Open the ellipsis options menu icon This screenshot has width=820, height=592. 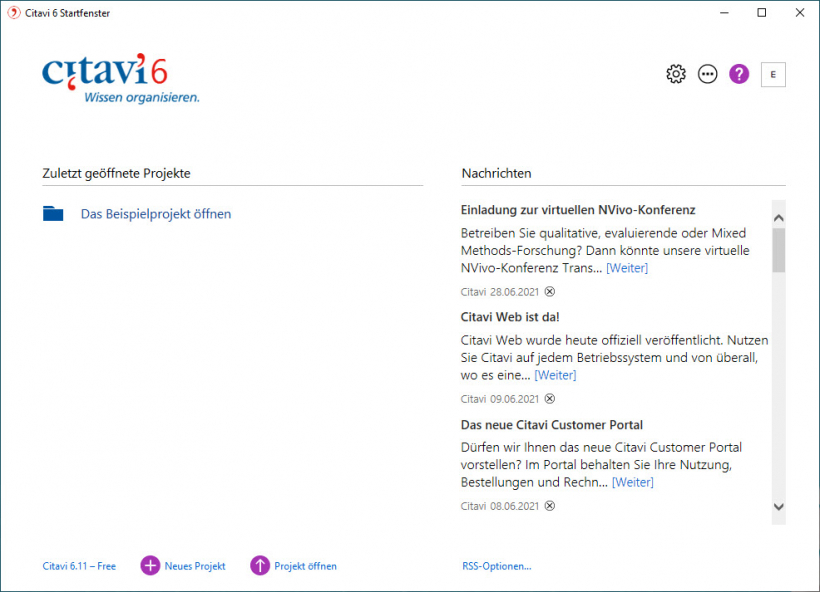(x=707, y=73)
